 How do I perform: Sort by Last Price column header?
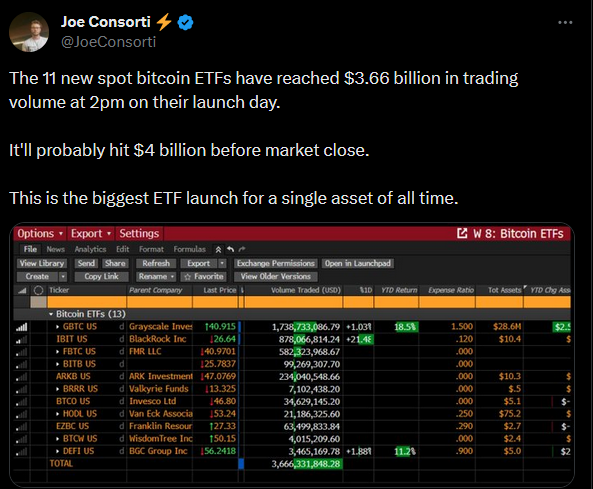pyautogui.click(x=220, y=290)
